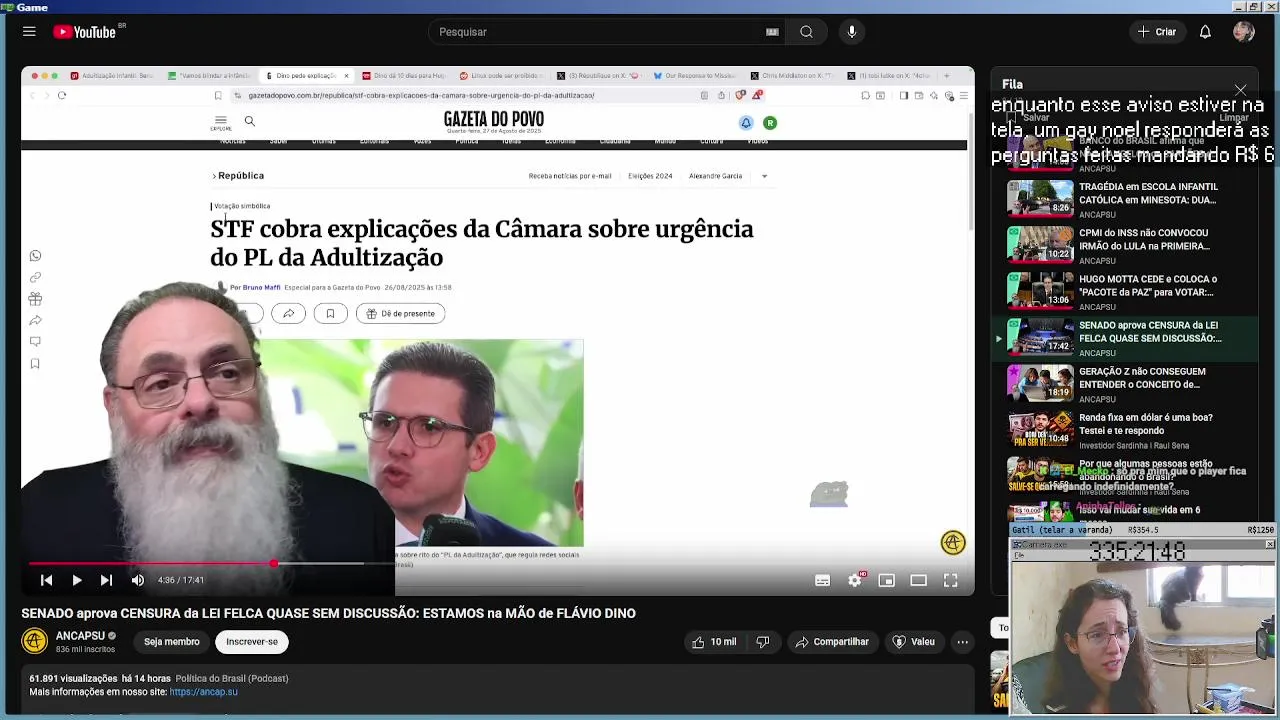Viewport: 1280px width, 720px height.
Task: Start voice search with microphone
Action: tap(852, 32)
